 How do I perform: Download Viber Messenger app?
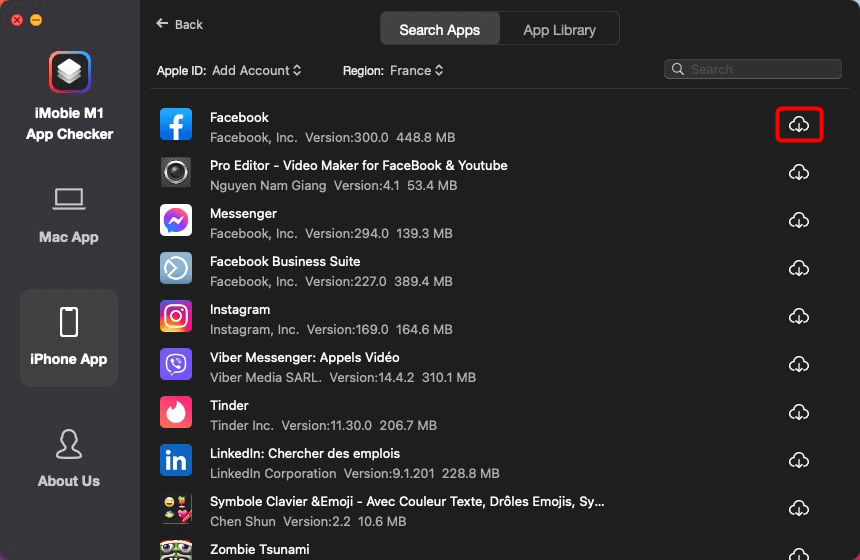(x=799, y=364)
